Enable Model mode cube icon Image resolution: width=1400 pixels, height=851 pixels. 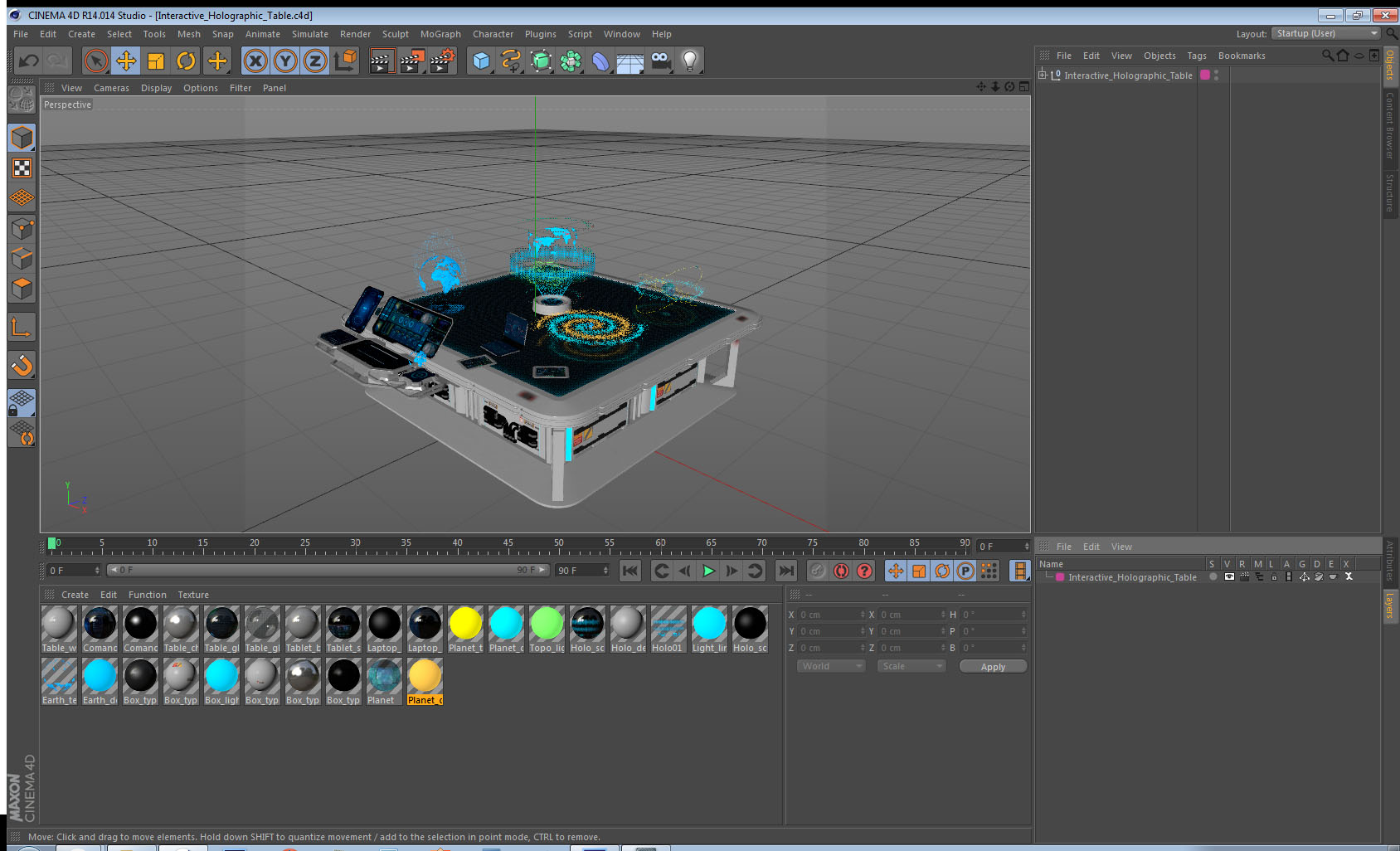tap(22, 138)
